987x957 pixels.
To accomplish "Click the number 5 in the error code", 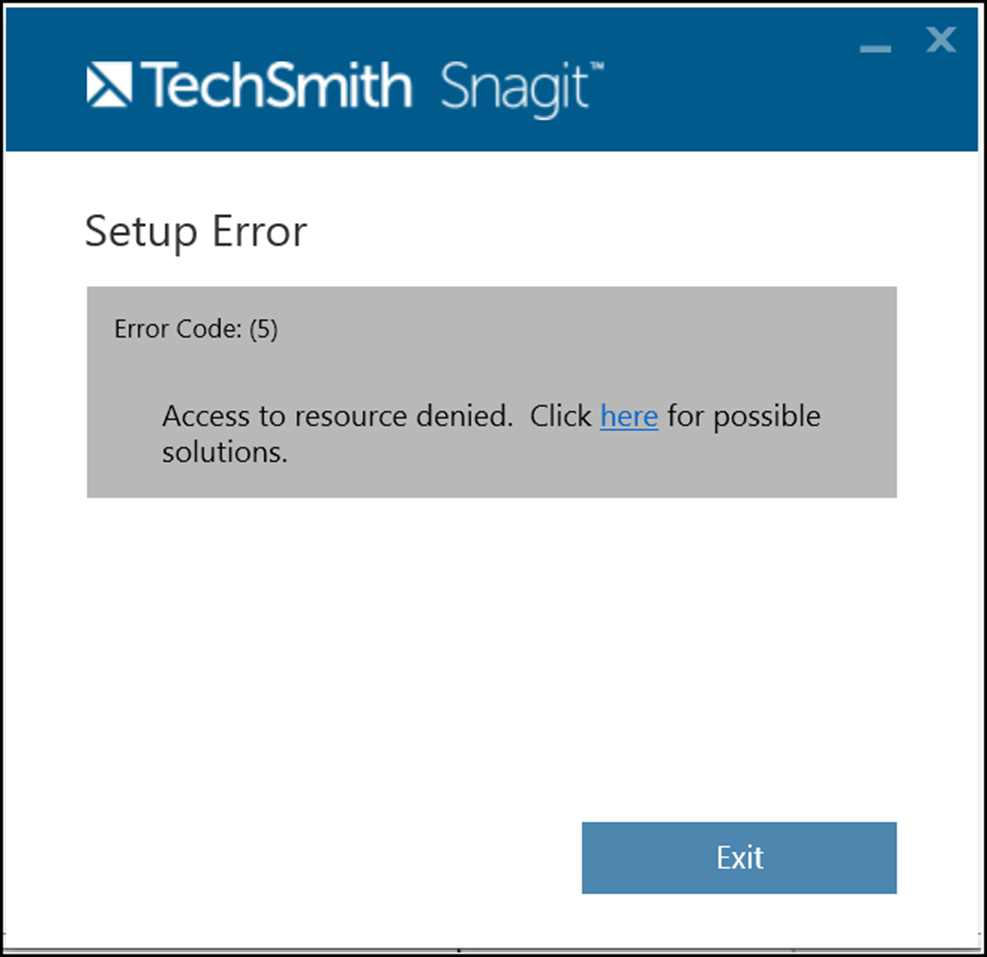I will point(263,330).
